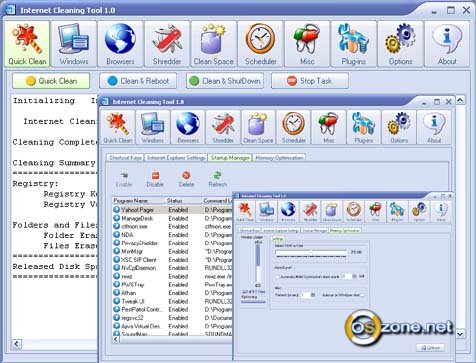Open Plug-ins icon in the rearmost window
This screenshot has width=476, height=363.
click(x=354, y=44)
